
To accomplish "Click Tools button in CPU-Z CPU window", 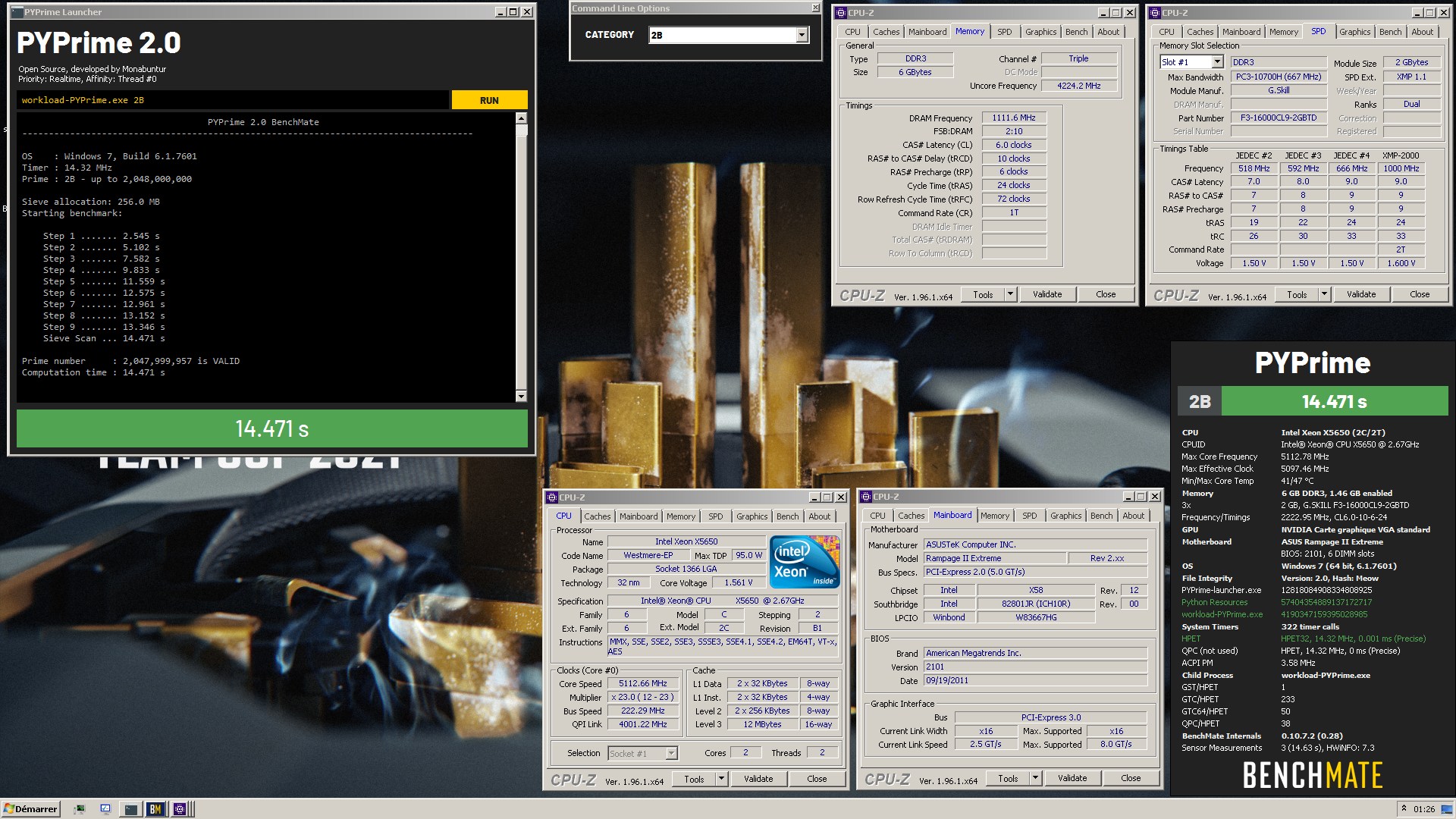I will point(694,779).
